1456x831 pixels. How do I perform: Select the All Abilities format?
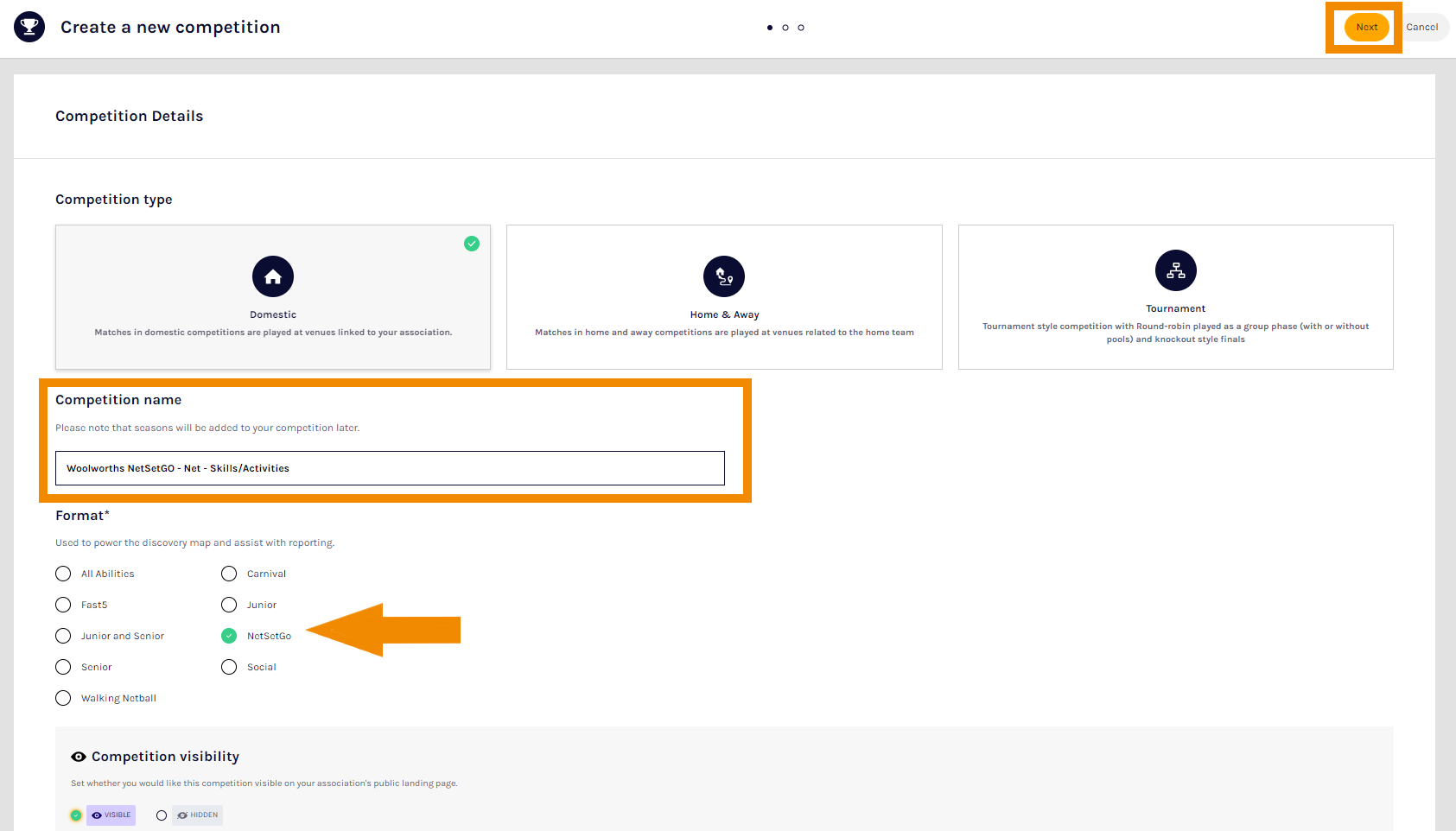point(63,574)
